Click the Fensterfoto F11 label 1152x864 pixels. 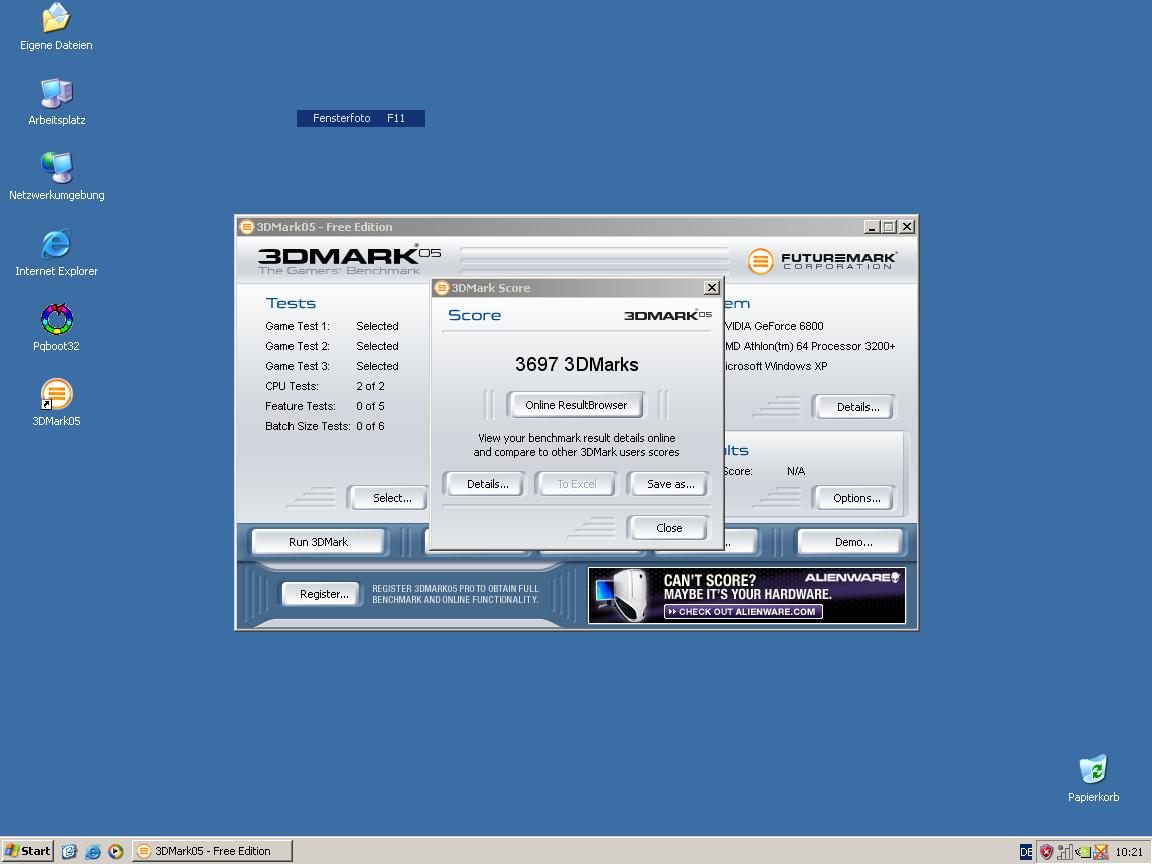point(361,118)
